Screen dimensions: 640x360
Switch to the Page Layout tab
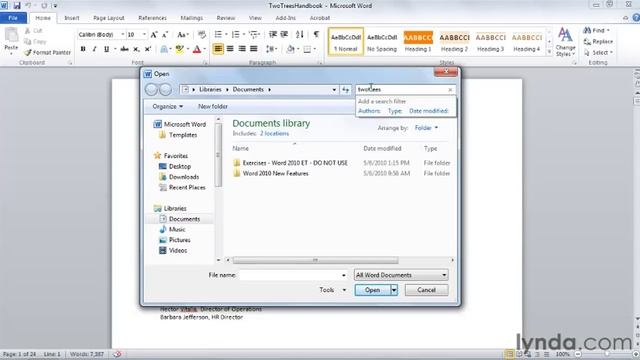click(x=109, y=18)
